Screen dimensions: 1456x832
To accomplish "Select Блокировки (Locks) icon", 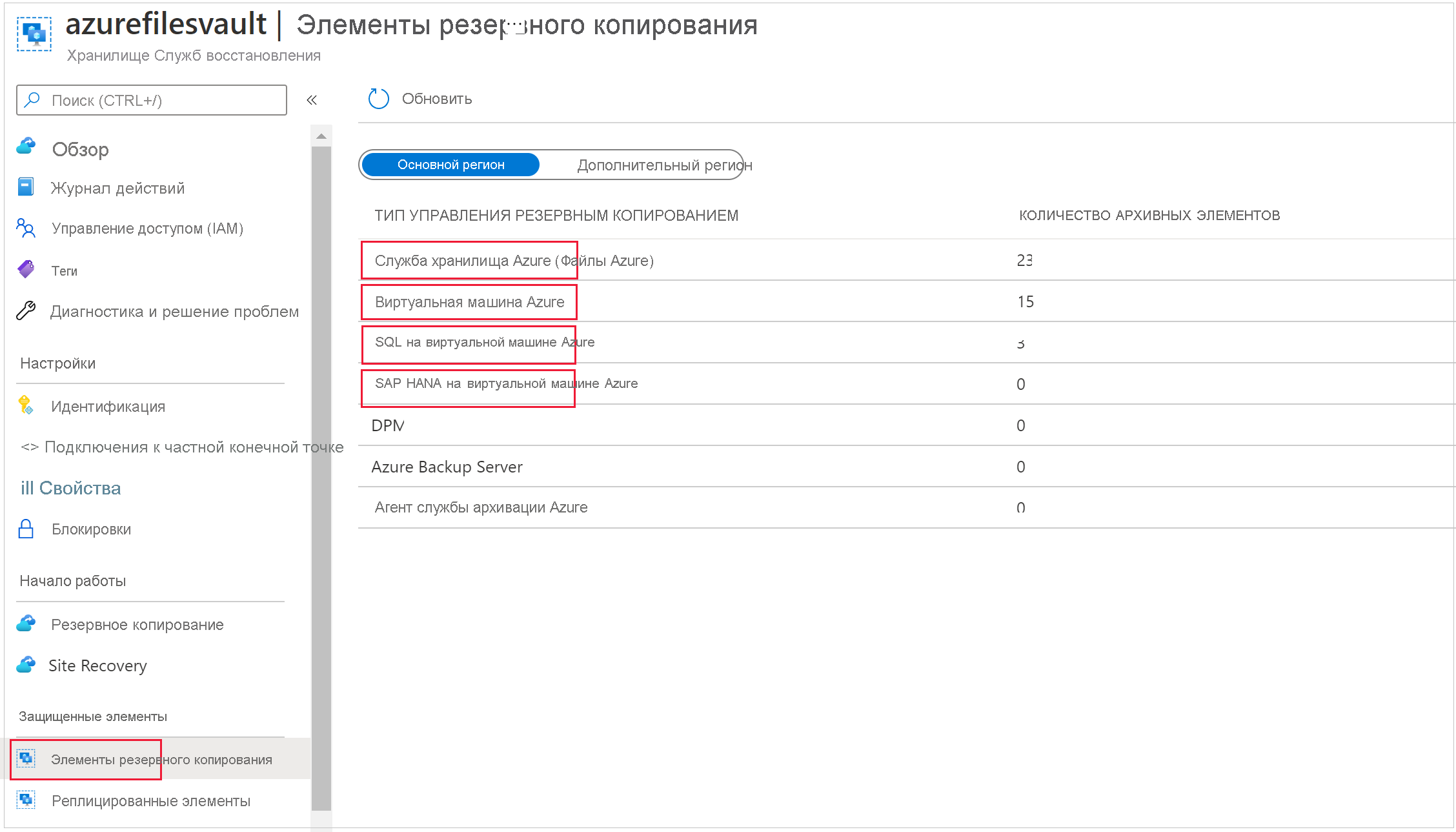I will [26, 528].
